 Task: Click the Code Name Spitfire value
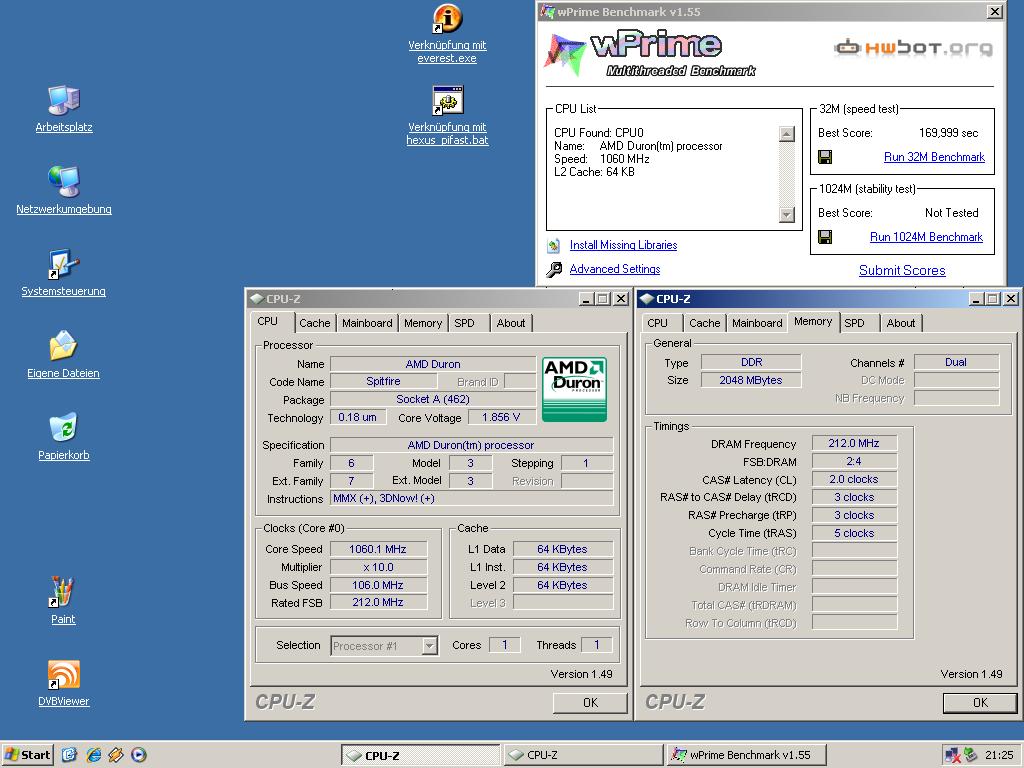click(383, 381)
